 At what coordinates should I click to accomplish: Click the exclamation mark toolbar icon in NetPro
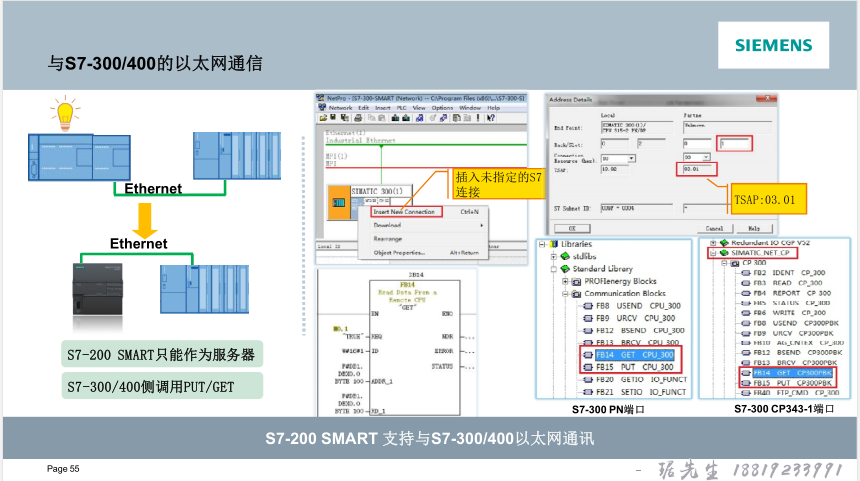478,118
